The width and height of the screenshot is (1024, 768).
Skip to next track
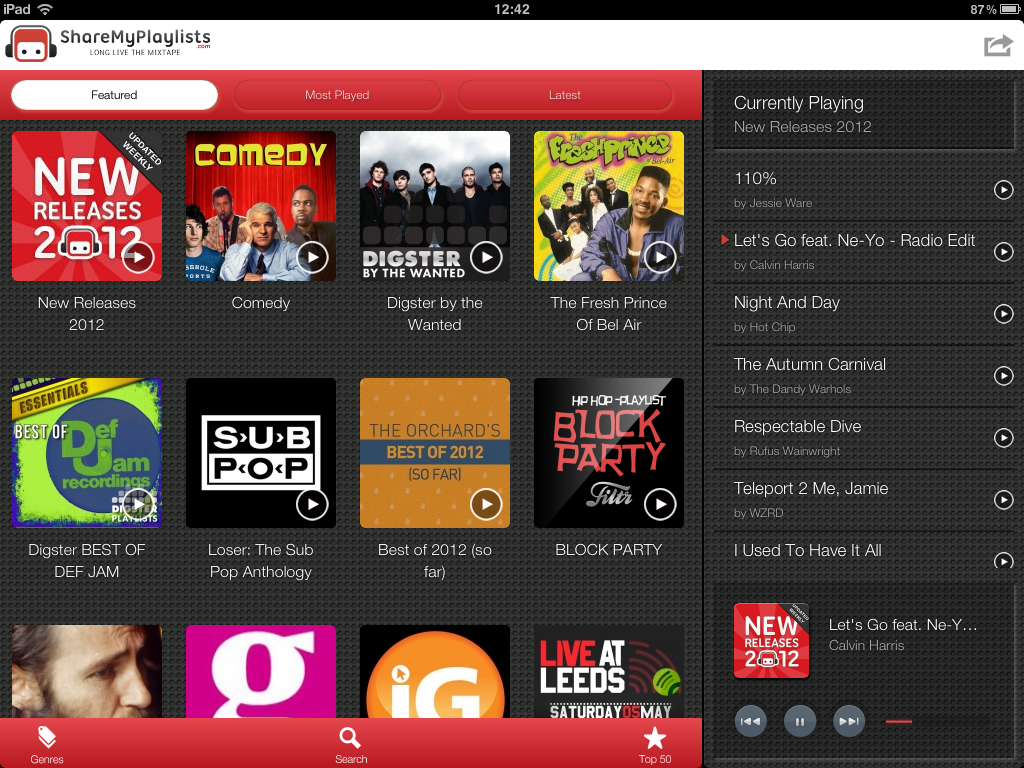[x=849, y=722]
